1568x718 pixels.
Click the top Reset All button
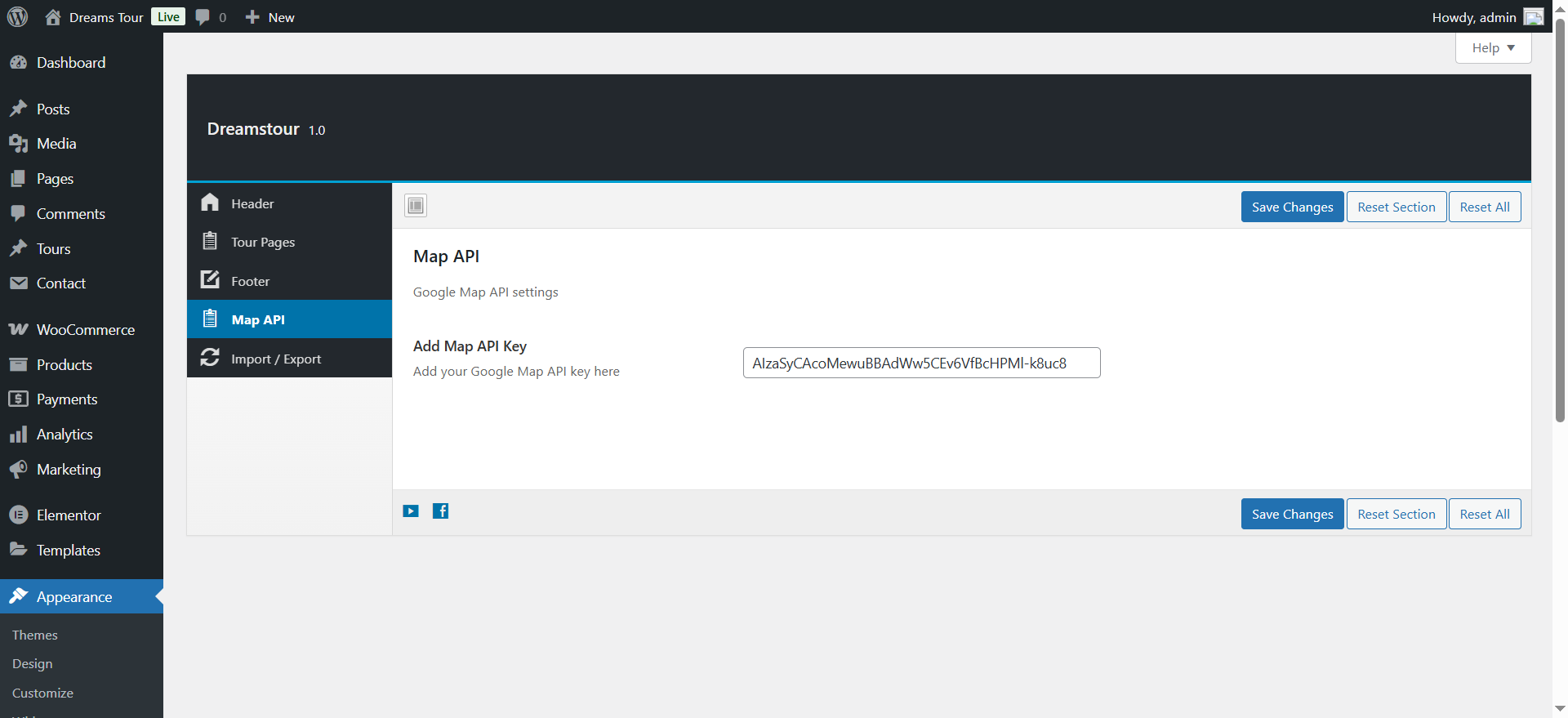tap(1484, 207)
